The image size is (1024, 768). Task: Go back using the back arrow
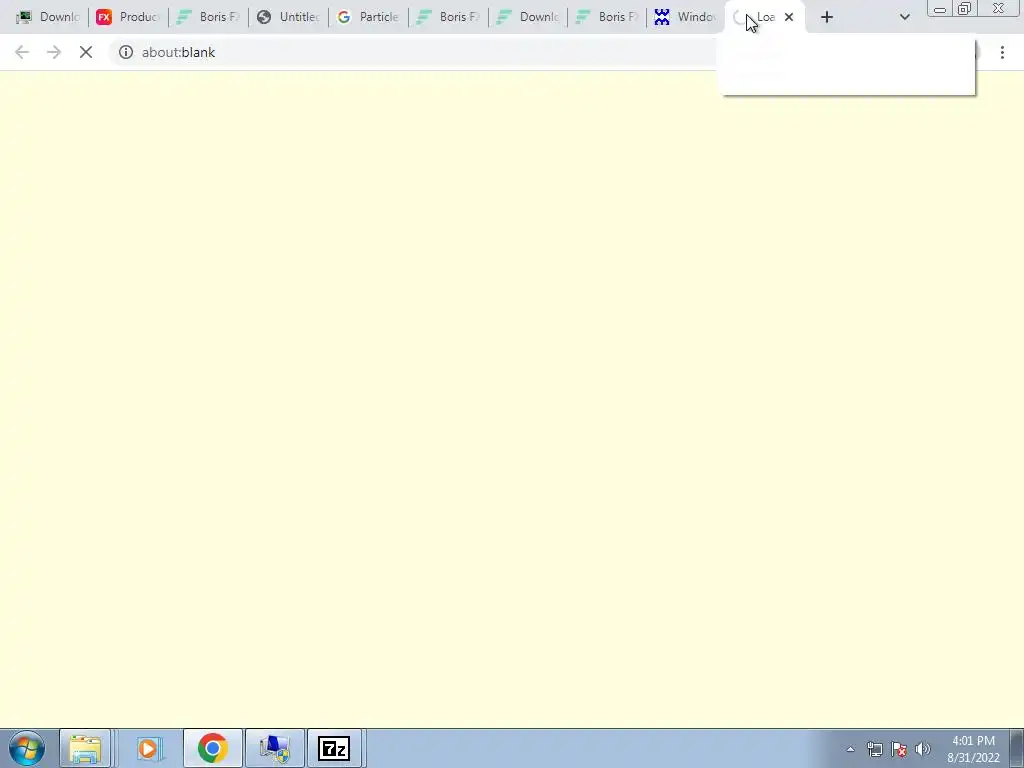pyautogui.click(x=22, y=52)
